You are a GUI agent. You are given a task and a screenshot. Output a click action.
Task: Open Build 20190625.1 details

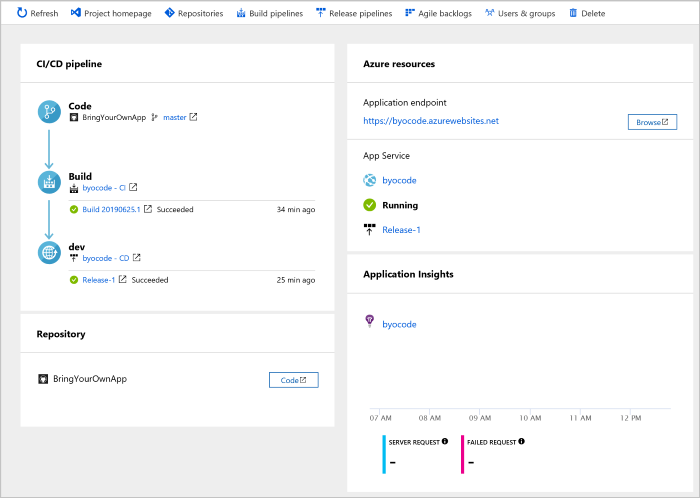pos(111,210)
